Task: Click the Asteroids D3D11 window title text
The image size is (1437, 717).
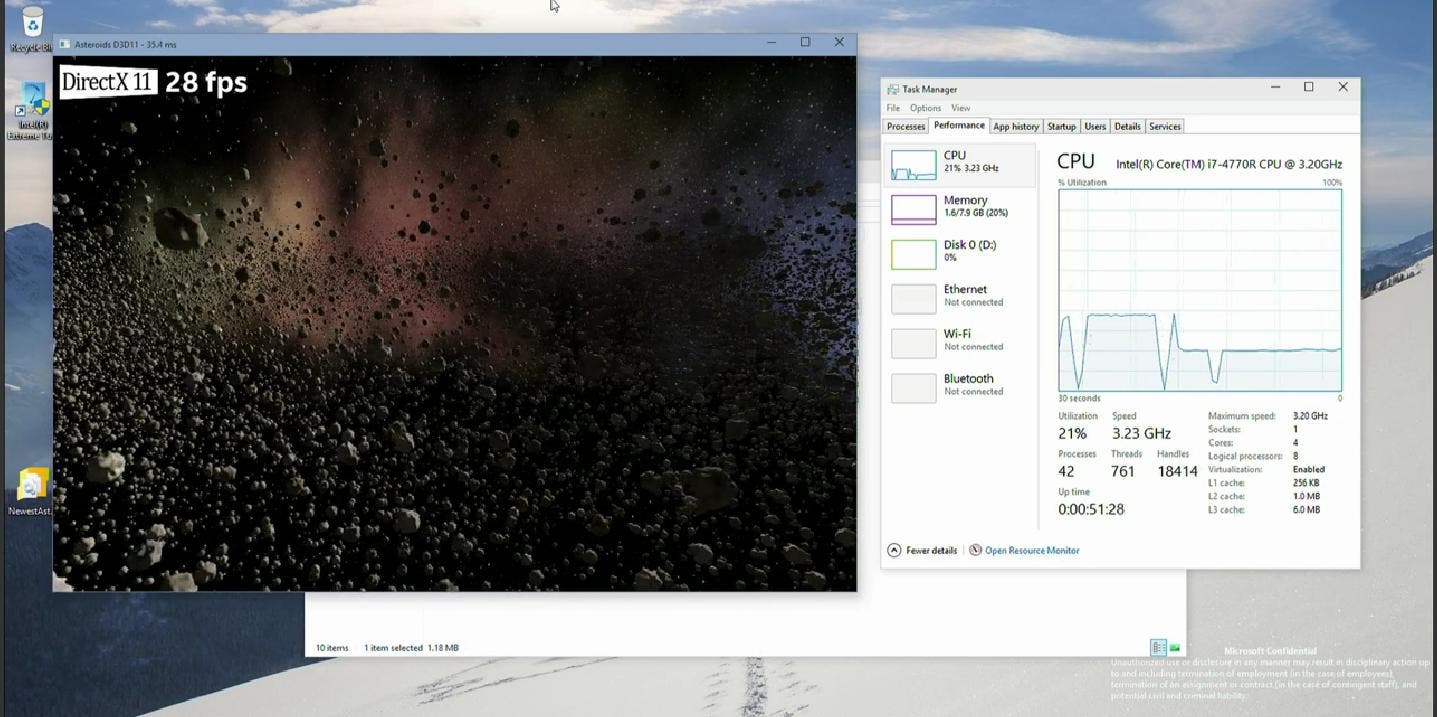Action: click(125, 44)
